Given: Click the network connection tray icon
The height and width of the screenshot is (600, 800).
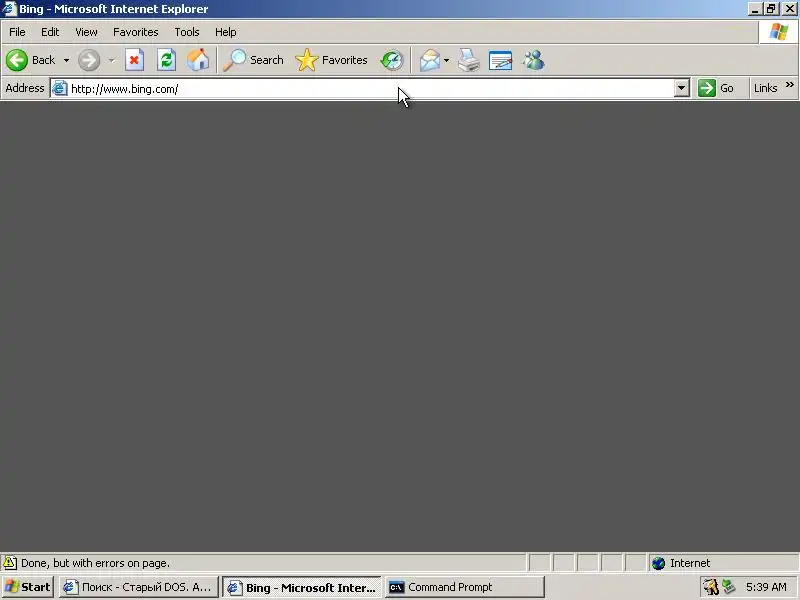Looking at the screenshot, I should [729, 587].
